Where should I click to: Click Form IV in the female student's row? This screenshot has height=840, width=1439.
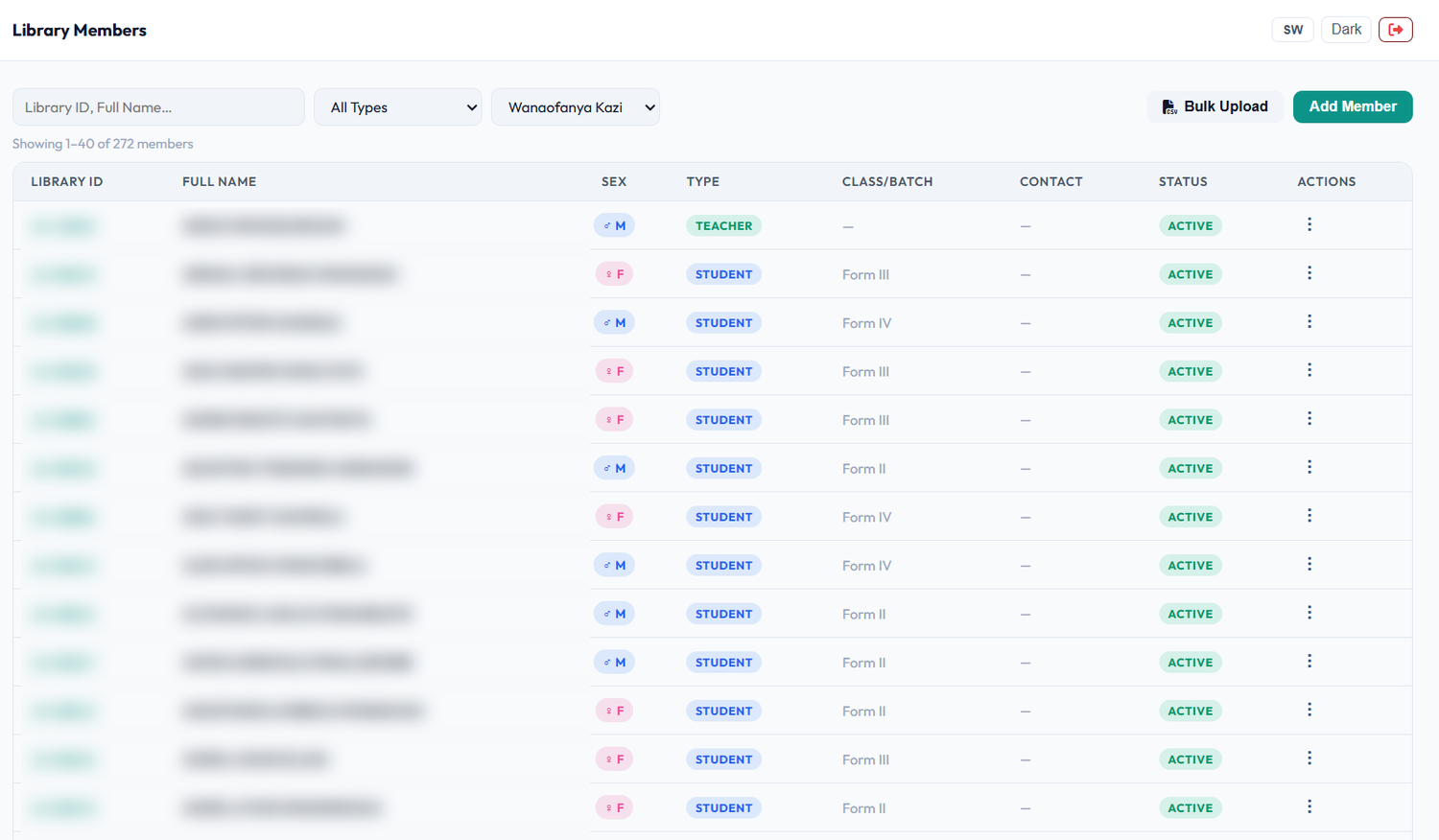867,517
